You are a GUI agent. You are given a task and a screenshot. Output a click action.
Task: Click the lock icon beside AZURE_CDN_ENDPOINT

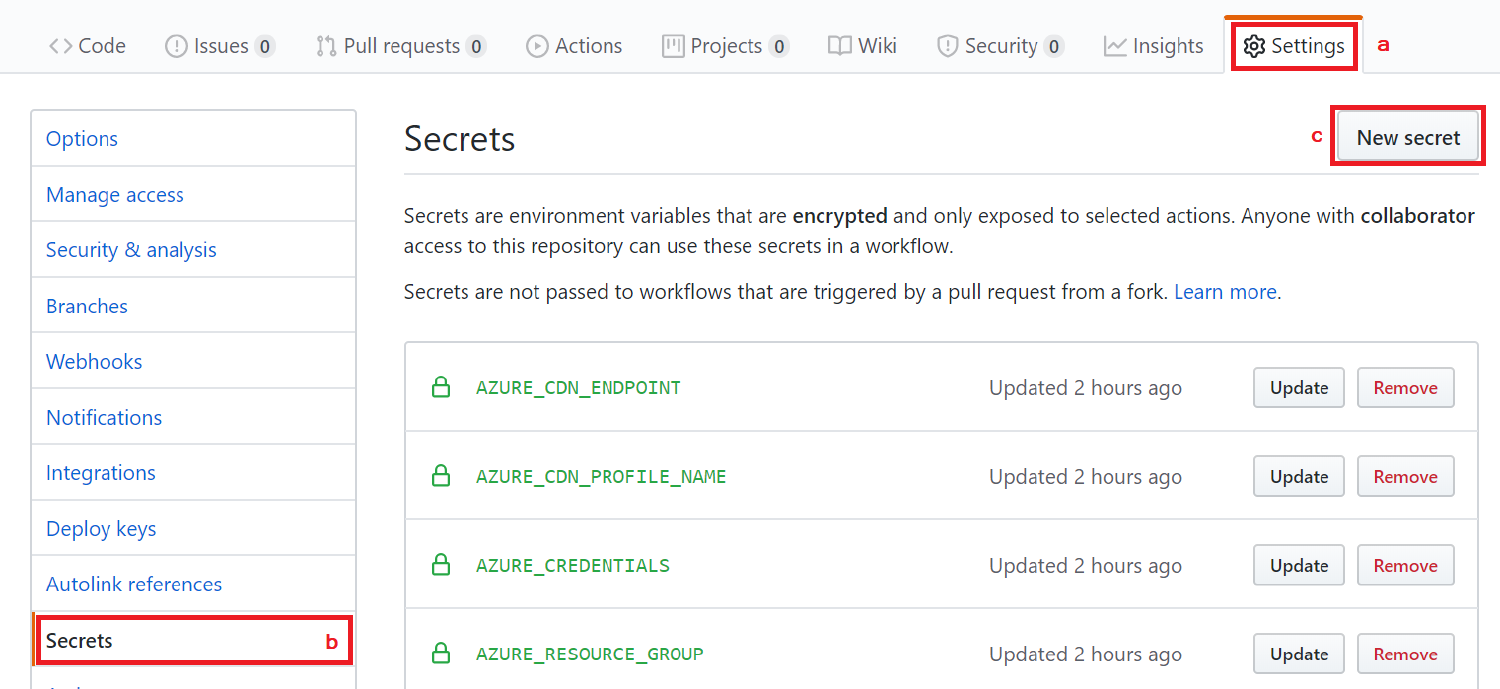click(x=440, y=388)
